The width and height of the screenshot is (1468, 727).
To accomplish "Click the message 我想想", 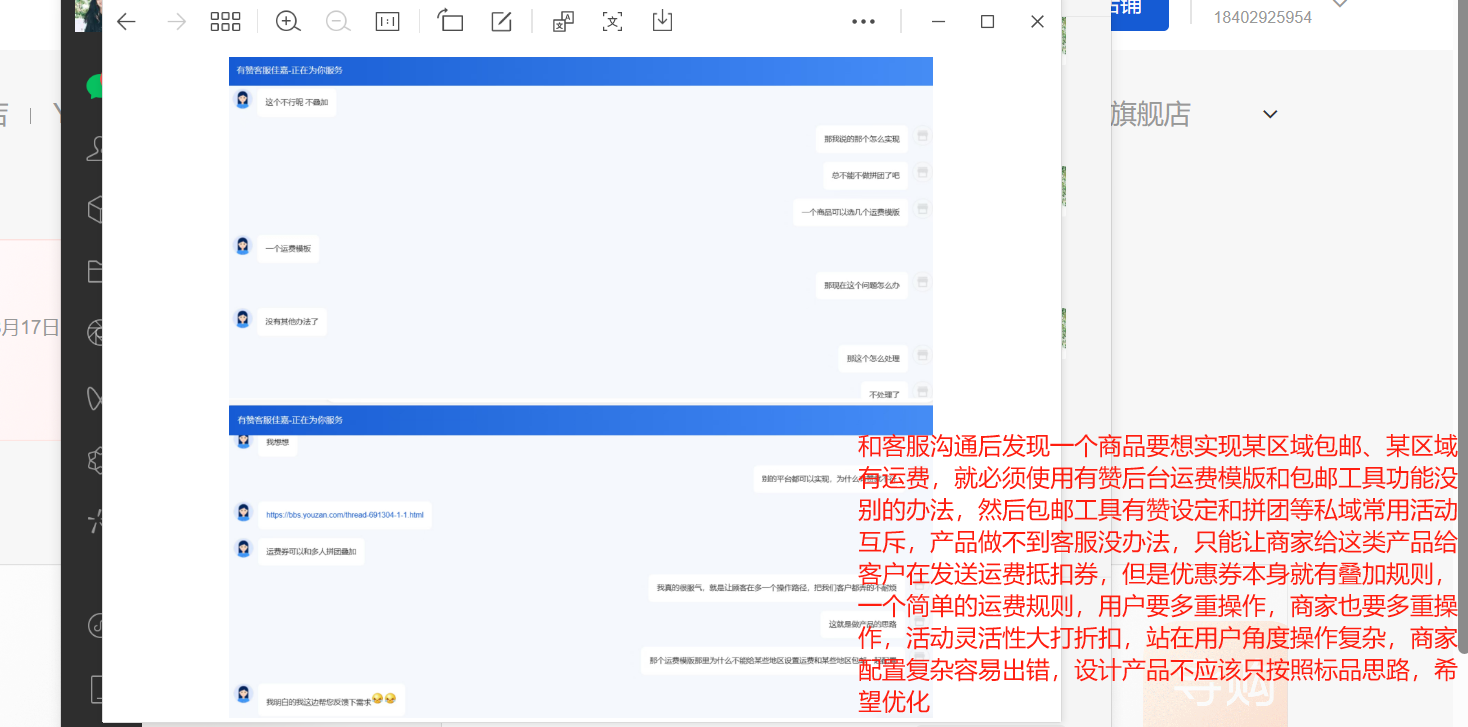I will (277, 443).
